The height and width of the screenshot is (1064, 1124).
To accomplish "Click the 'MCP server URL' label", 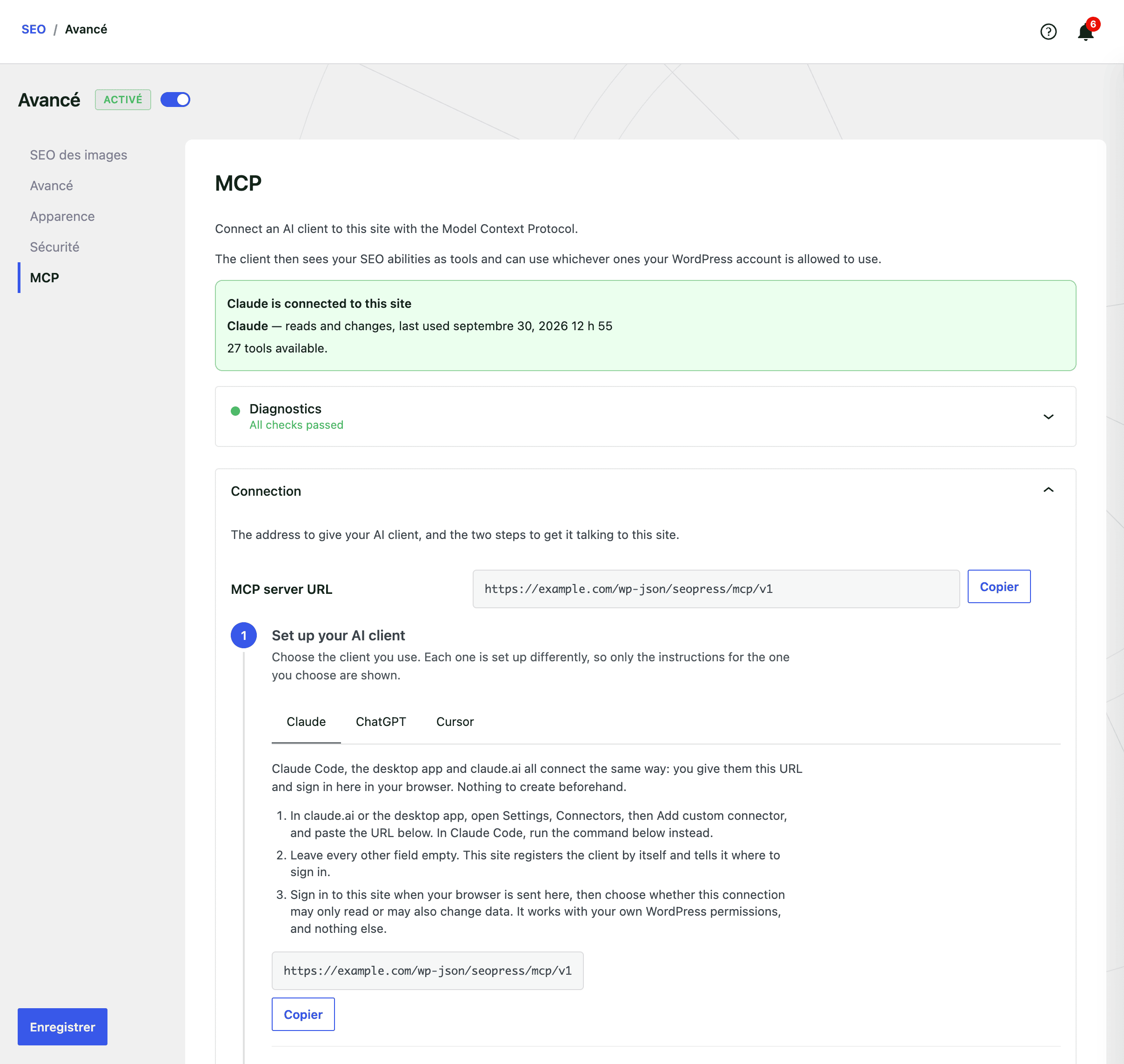I will pos(281,589).
